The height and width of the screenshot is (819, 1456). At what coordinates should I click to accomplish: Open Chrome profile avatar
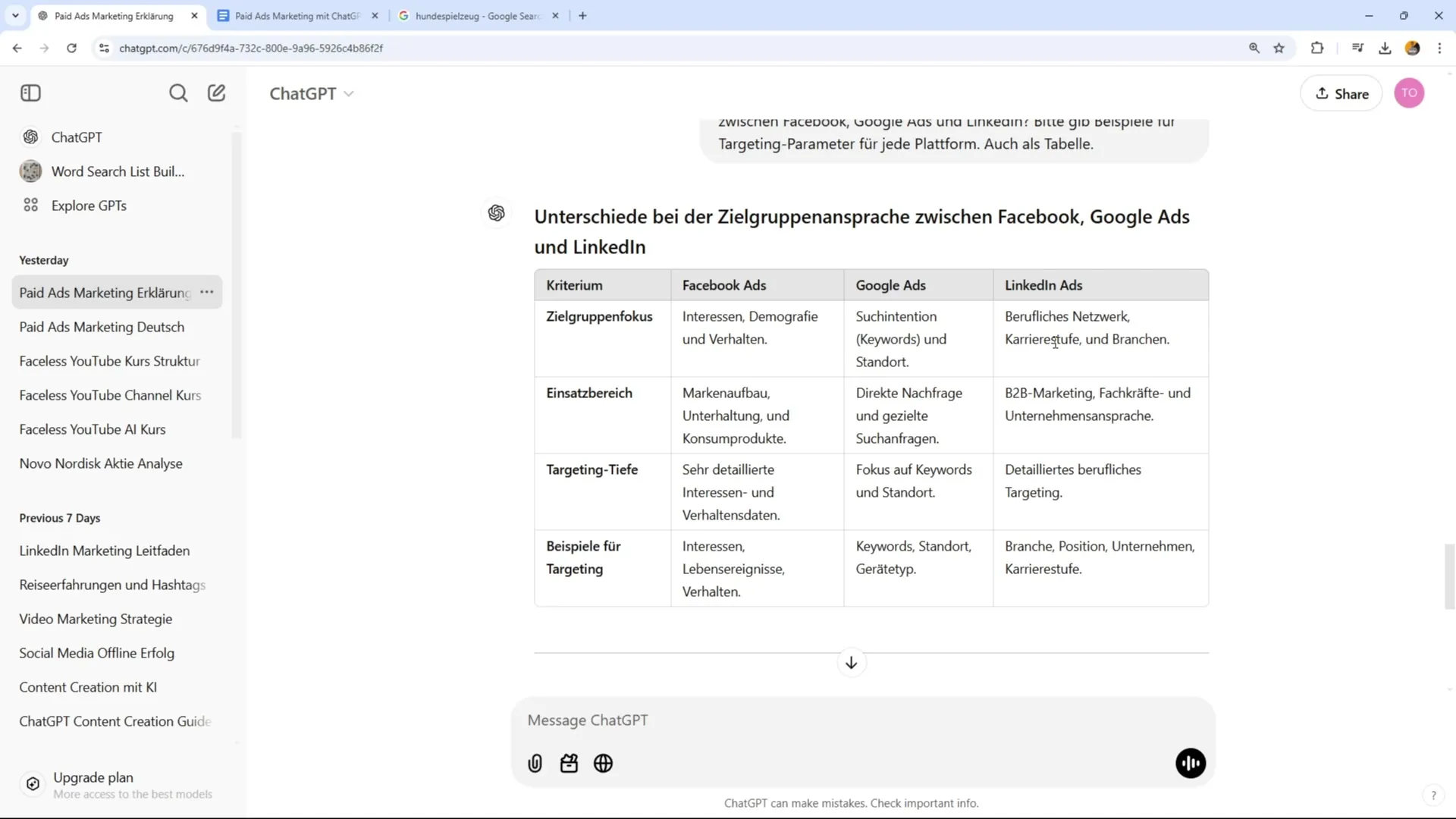1412,48
